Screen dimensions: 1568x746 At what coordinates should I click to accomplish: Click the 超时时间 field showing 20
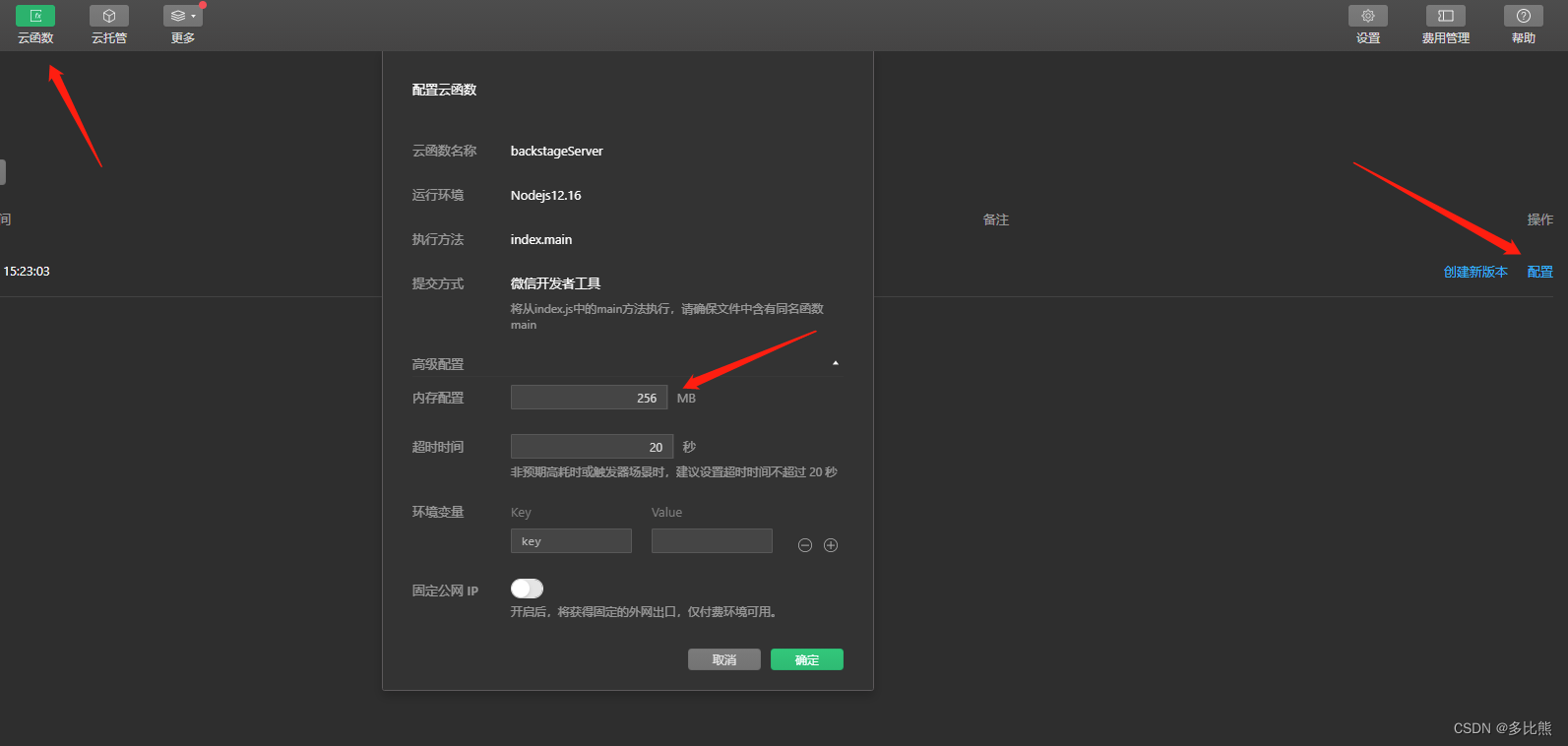[592, 447]
